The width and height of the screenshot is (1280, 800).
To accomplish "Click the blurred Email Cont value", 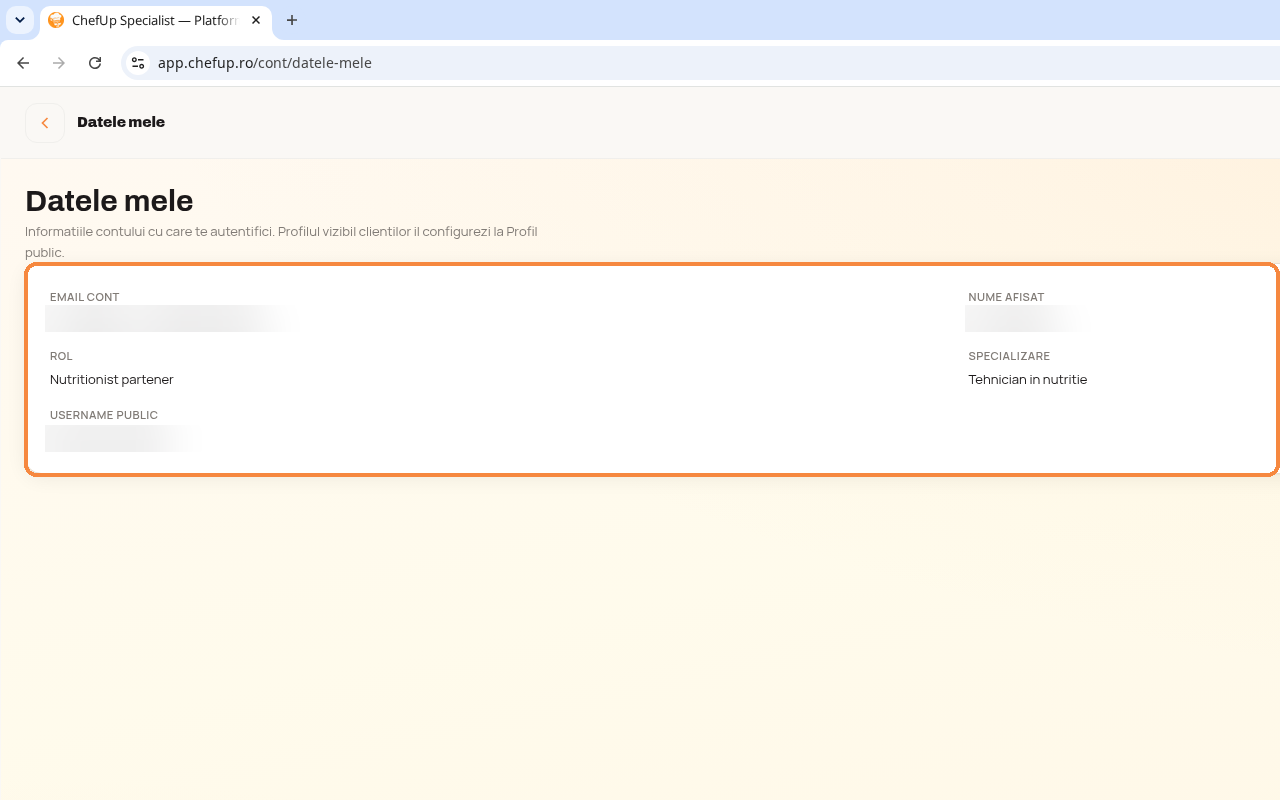I will (170, 318).
